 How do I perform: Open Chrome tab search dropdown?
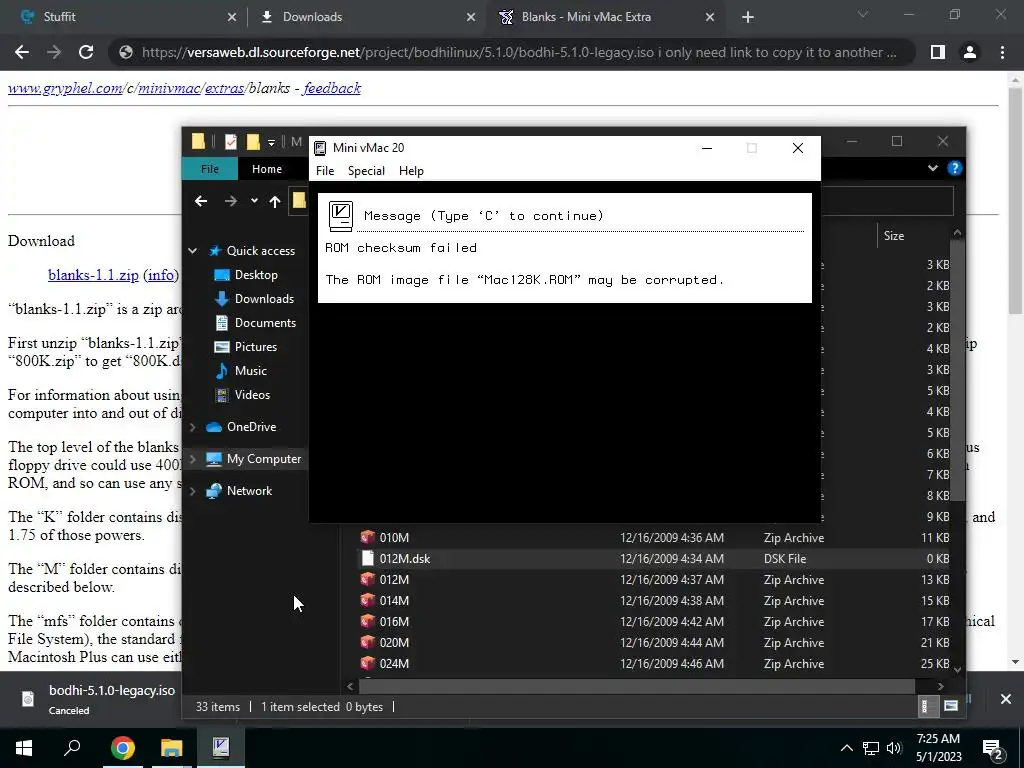863,14
